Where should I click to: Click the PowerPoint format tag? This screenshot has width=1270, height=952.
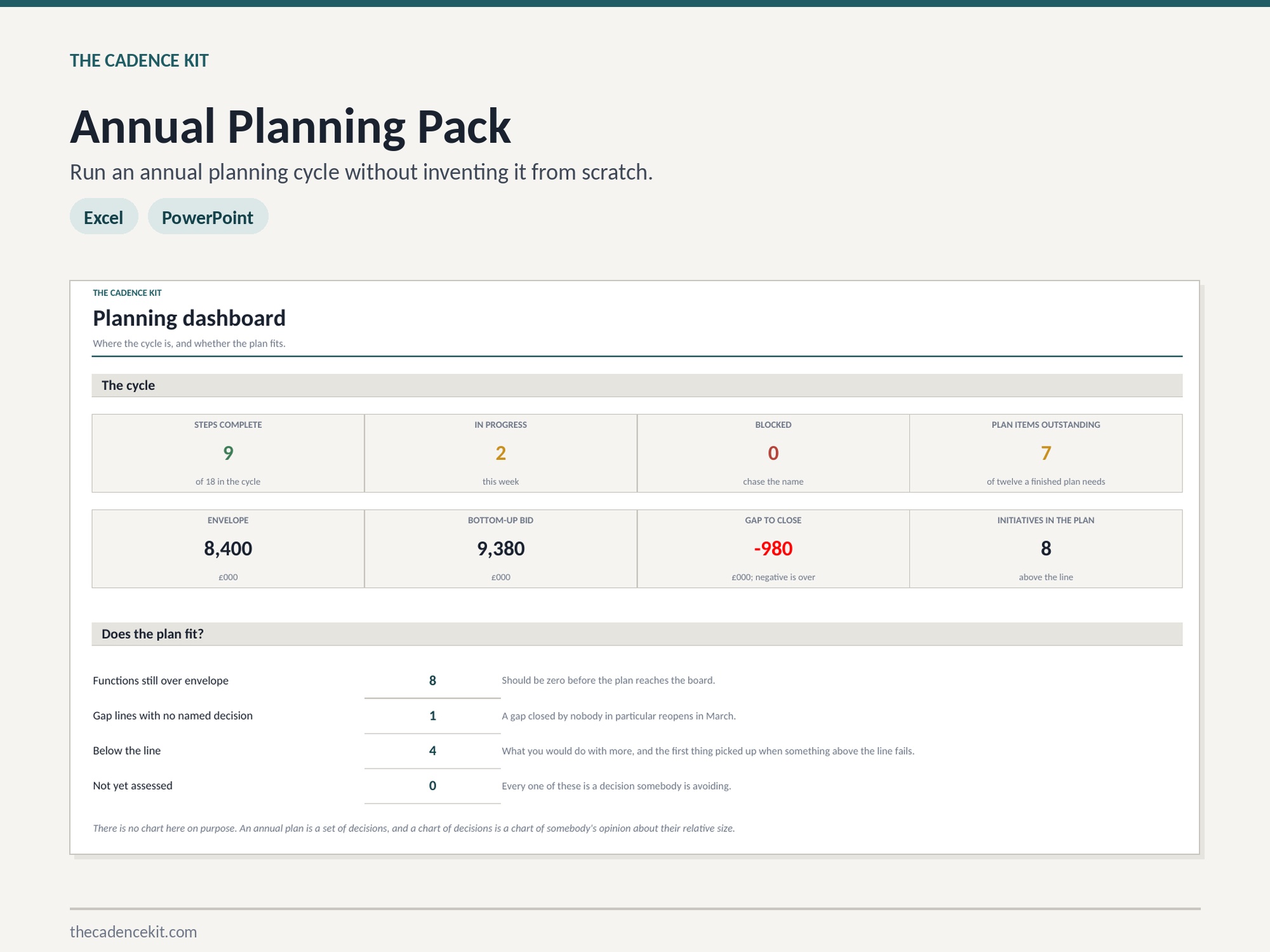(x=208, y=216)
